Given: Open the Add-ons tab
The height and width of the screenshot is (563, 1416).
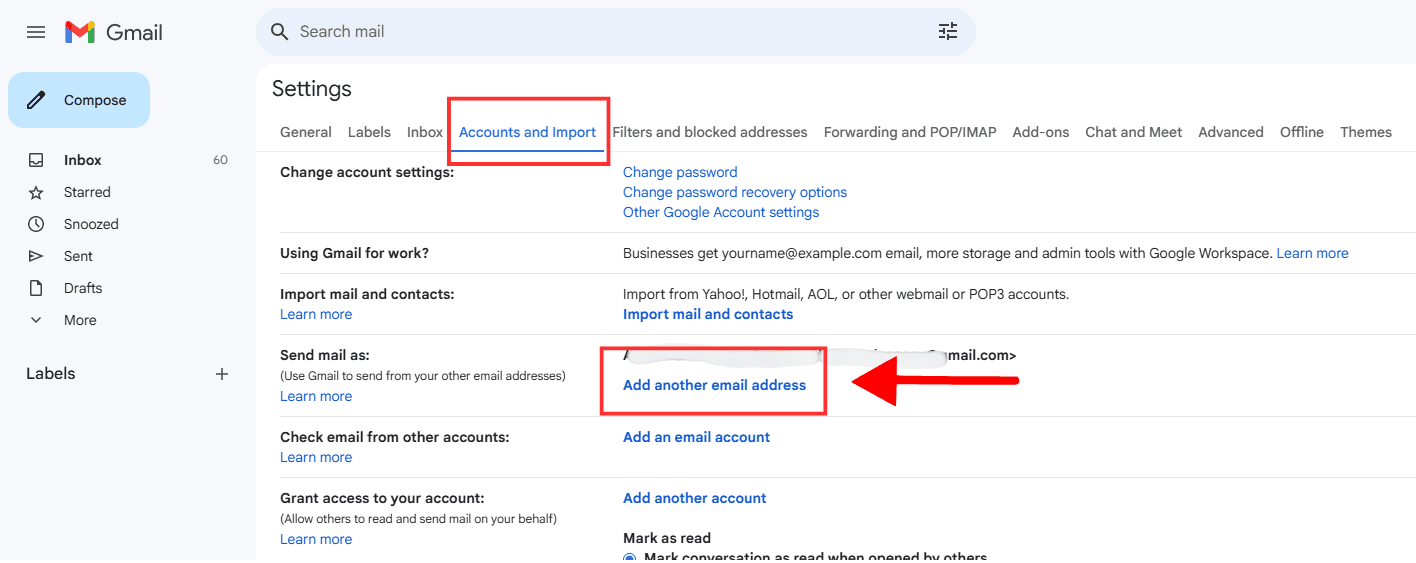Looking at the screenshot, I should [x=1041, y=132].
